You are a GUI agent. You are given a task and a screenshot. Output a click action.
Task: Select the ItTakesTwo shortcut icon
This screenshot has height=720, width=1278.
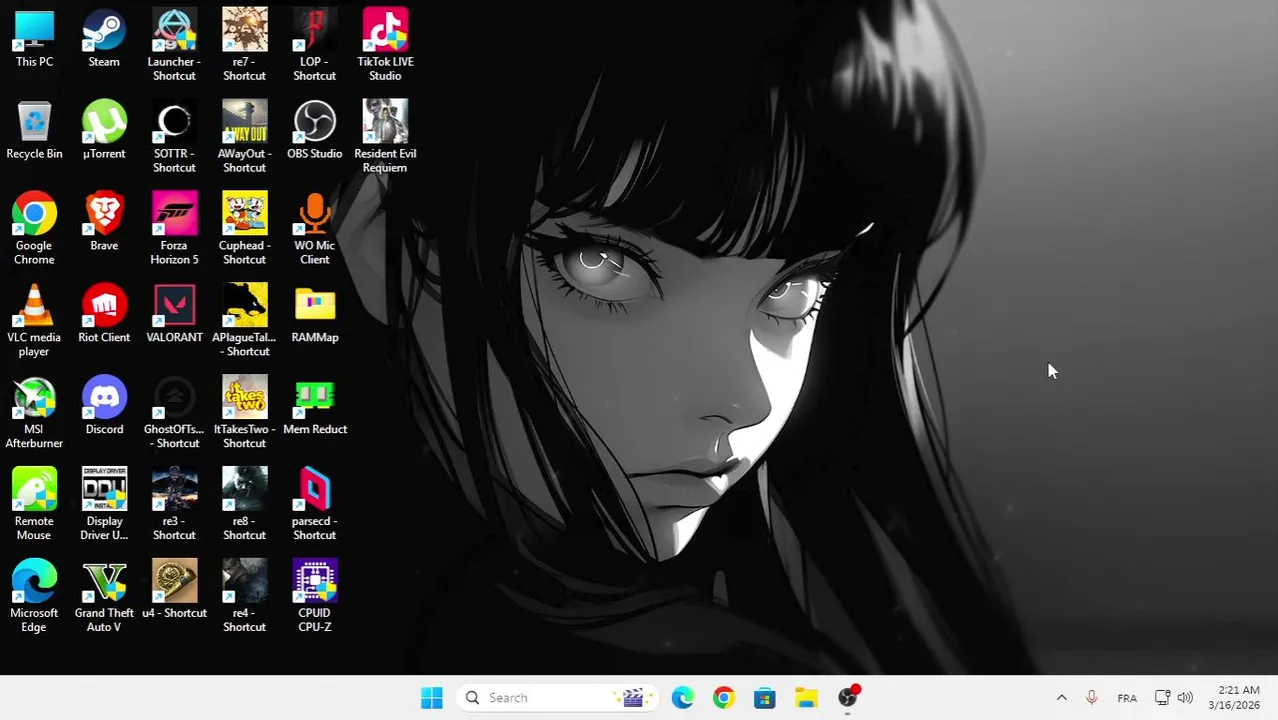coord(244,413)
